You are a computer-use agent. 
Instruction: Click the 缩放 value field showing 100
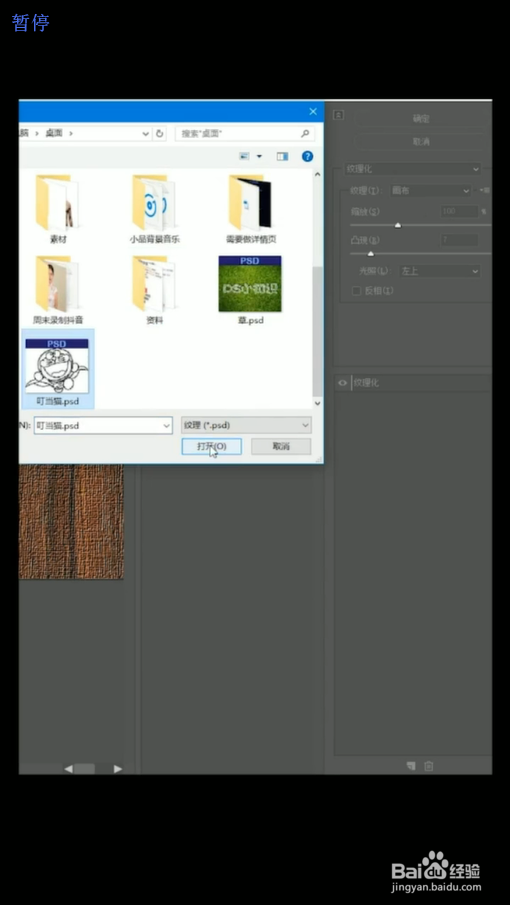[x=459, y=211]
